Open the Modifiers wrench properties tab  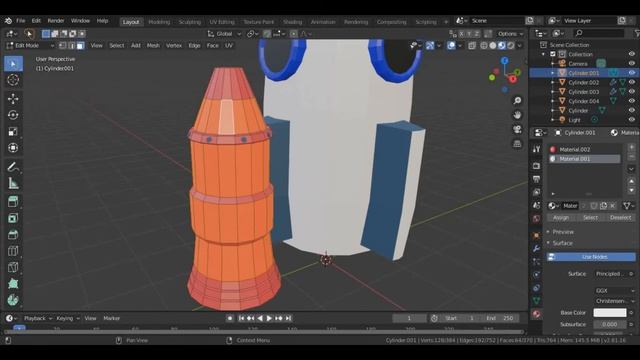536,248
